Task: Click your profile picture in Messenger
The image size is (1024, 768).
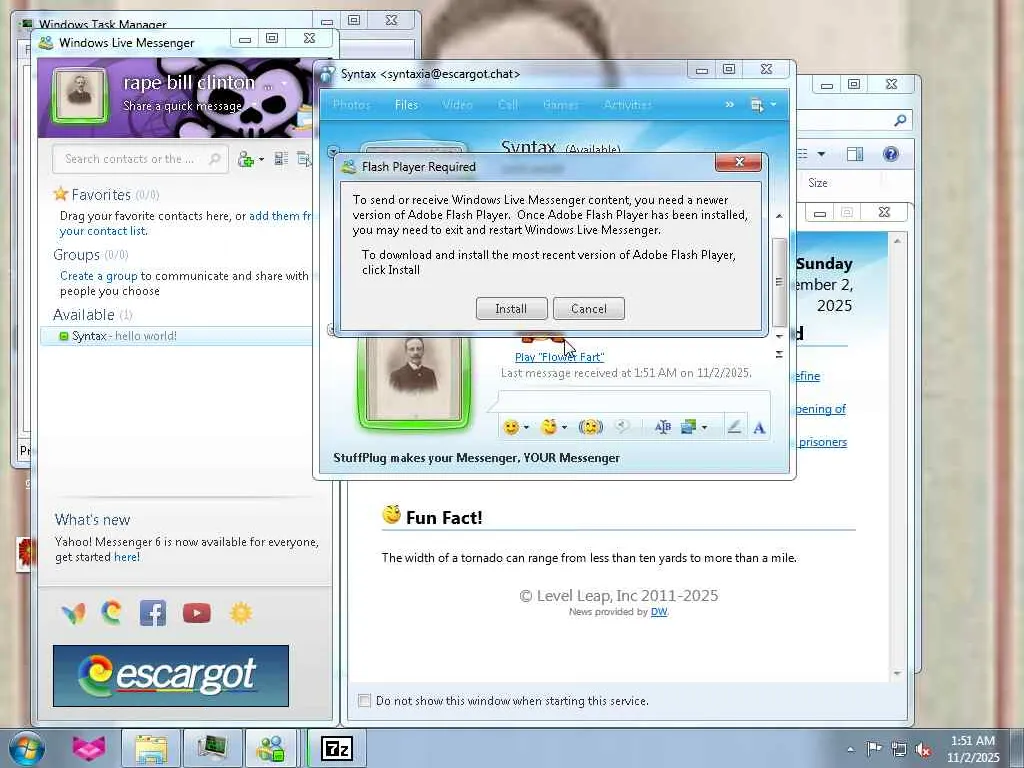Action: pyautogui.click(x=80, y=96)
